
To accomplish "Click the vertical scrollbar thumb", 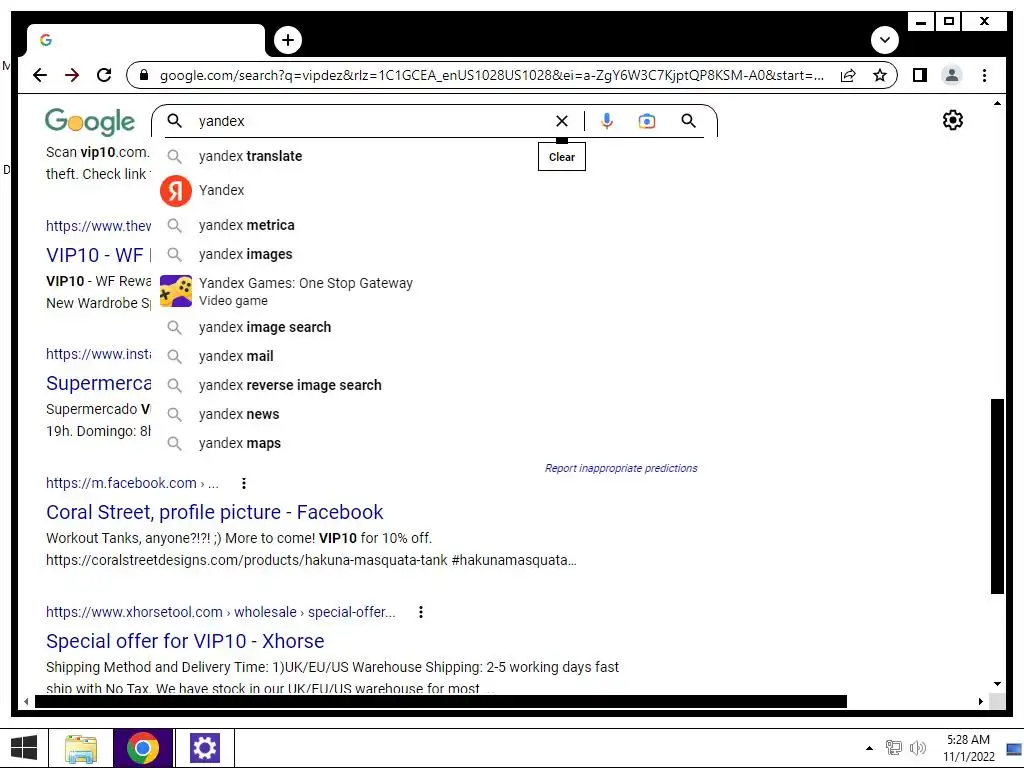I will [997, 496].
